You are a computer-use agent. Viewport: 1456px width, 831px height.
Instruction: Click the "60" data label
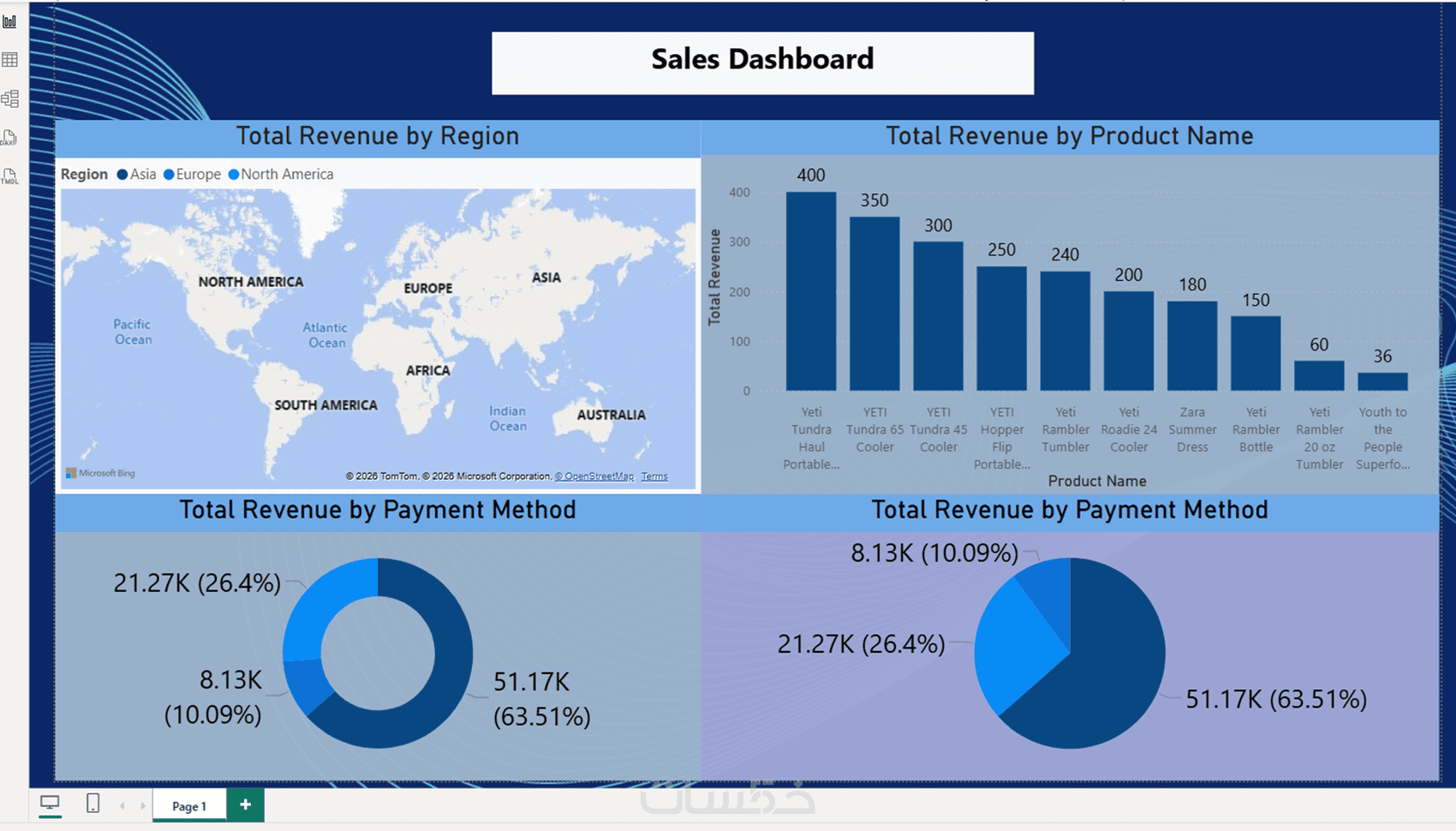[1319, 345]
